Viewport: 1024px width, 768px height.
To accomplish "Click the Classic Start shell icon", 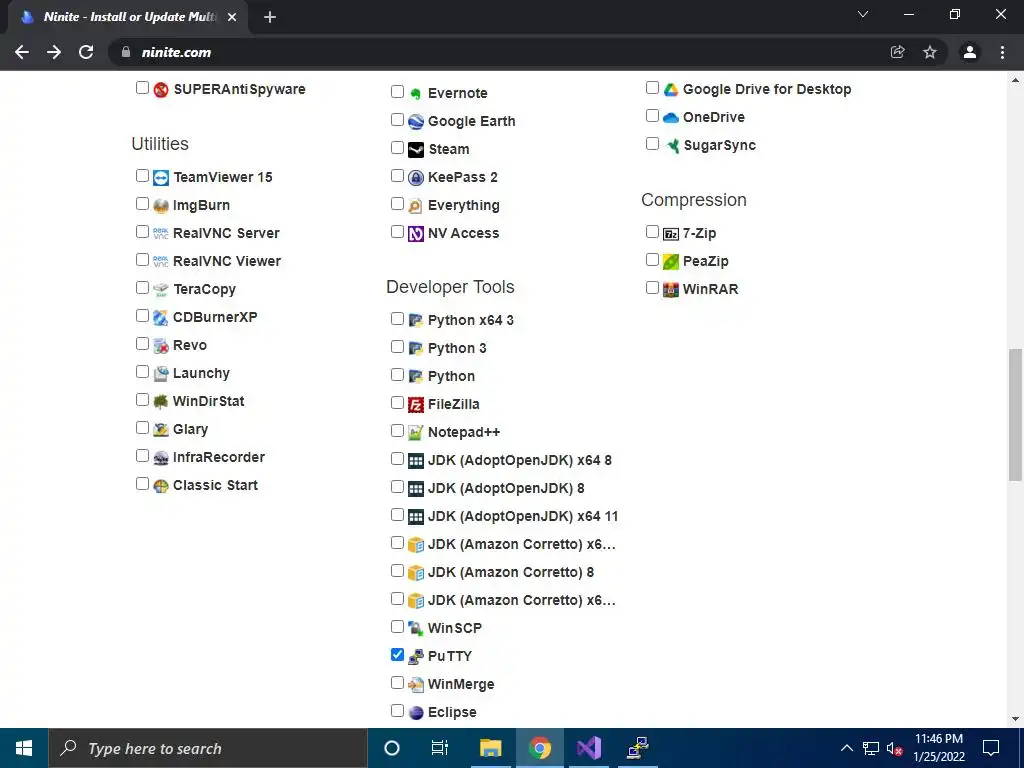I will (x=161, y=486).
